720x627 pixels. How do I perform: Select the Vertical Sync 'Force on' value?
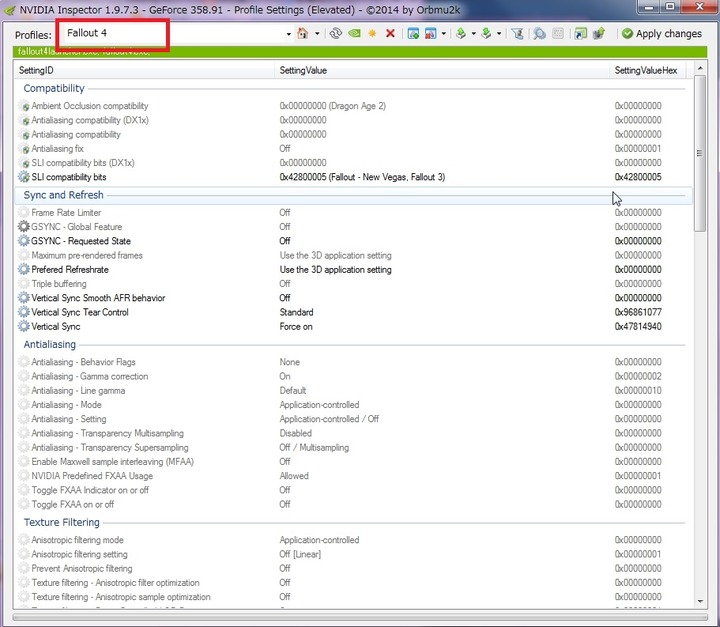[x=296, y=327]
